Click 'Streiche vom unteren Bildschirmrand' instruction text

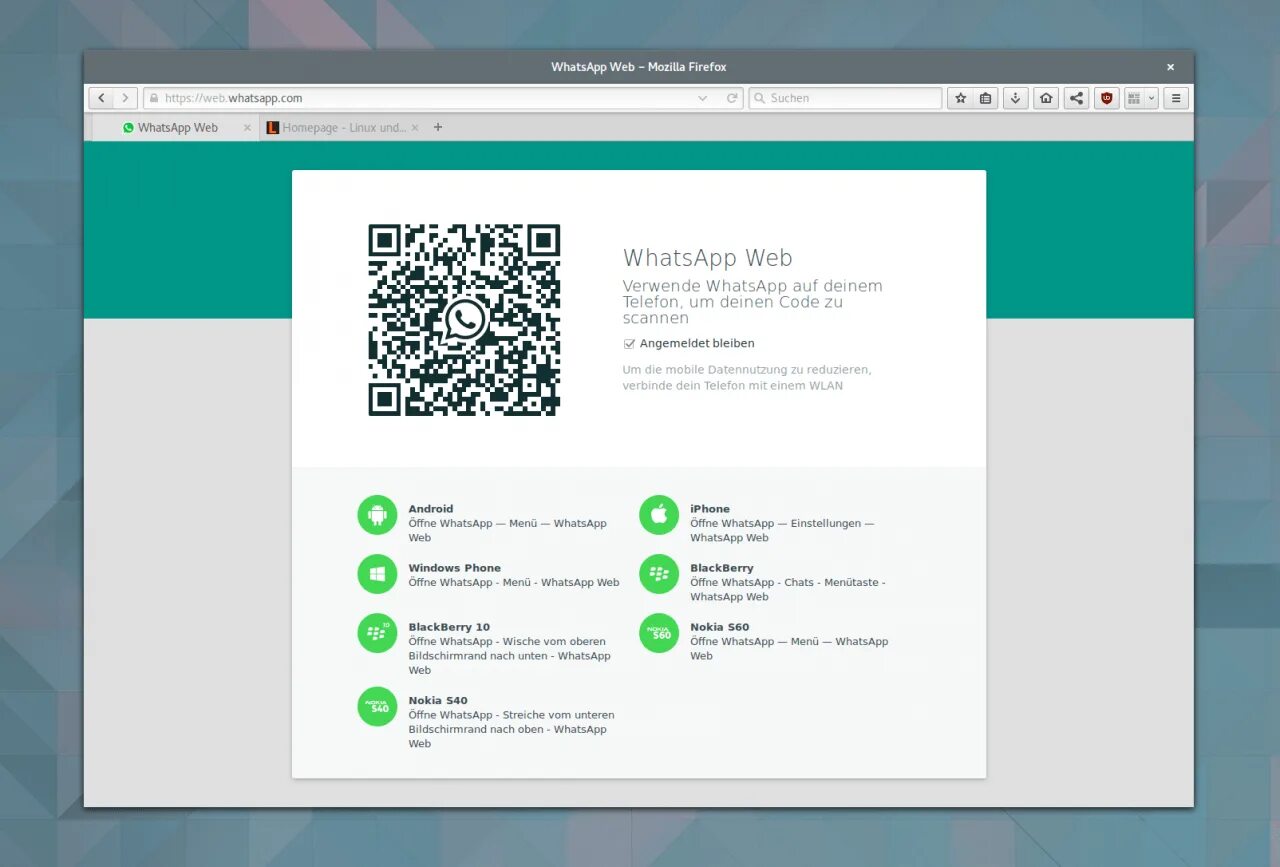[x=511, y=729]
